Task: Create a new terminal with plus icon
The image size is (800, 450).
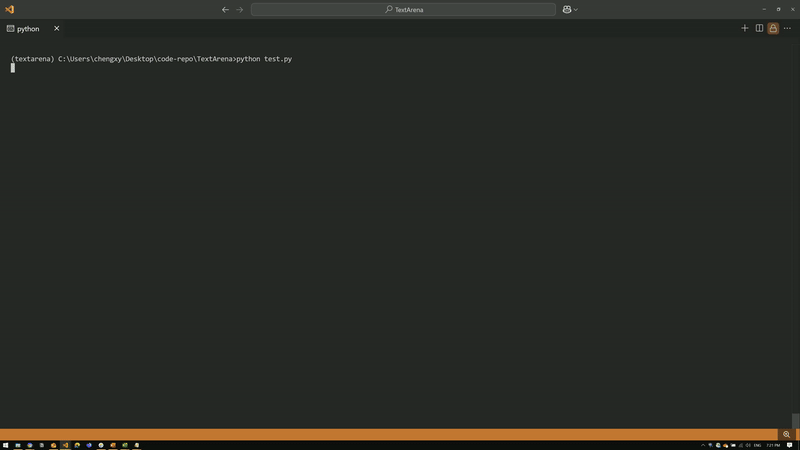Action: click(x=745, y=28)
